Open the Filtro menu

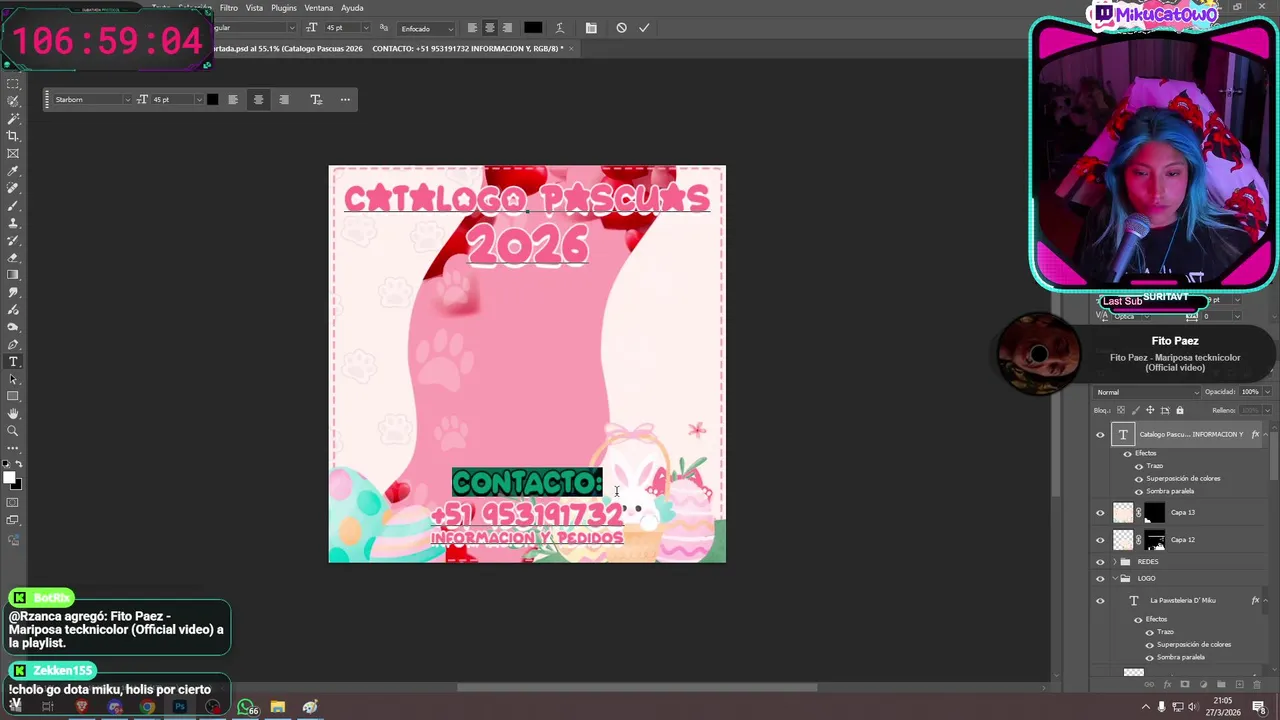click(229, 8)
